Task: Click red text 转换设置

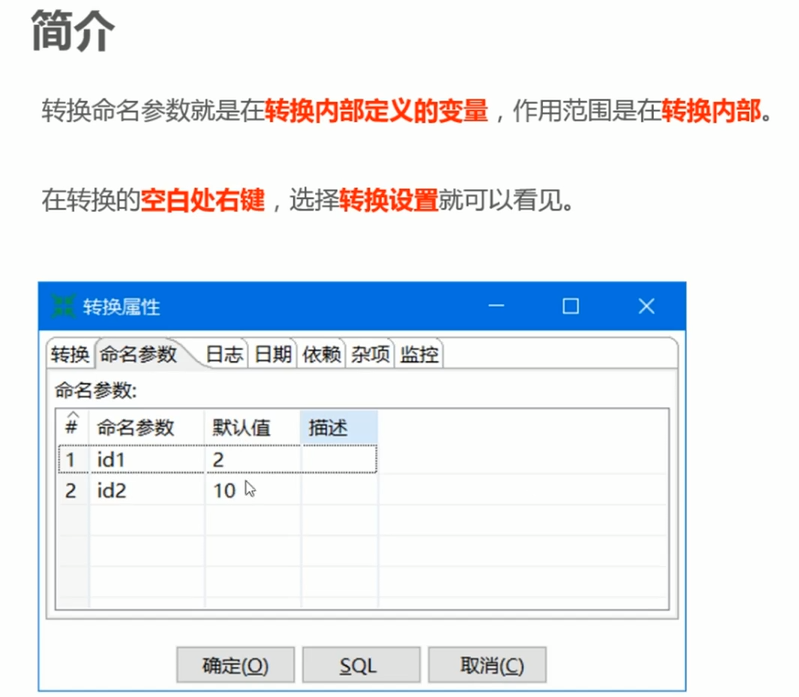Action: (389, 200)
